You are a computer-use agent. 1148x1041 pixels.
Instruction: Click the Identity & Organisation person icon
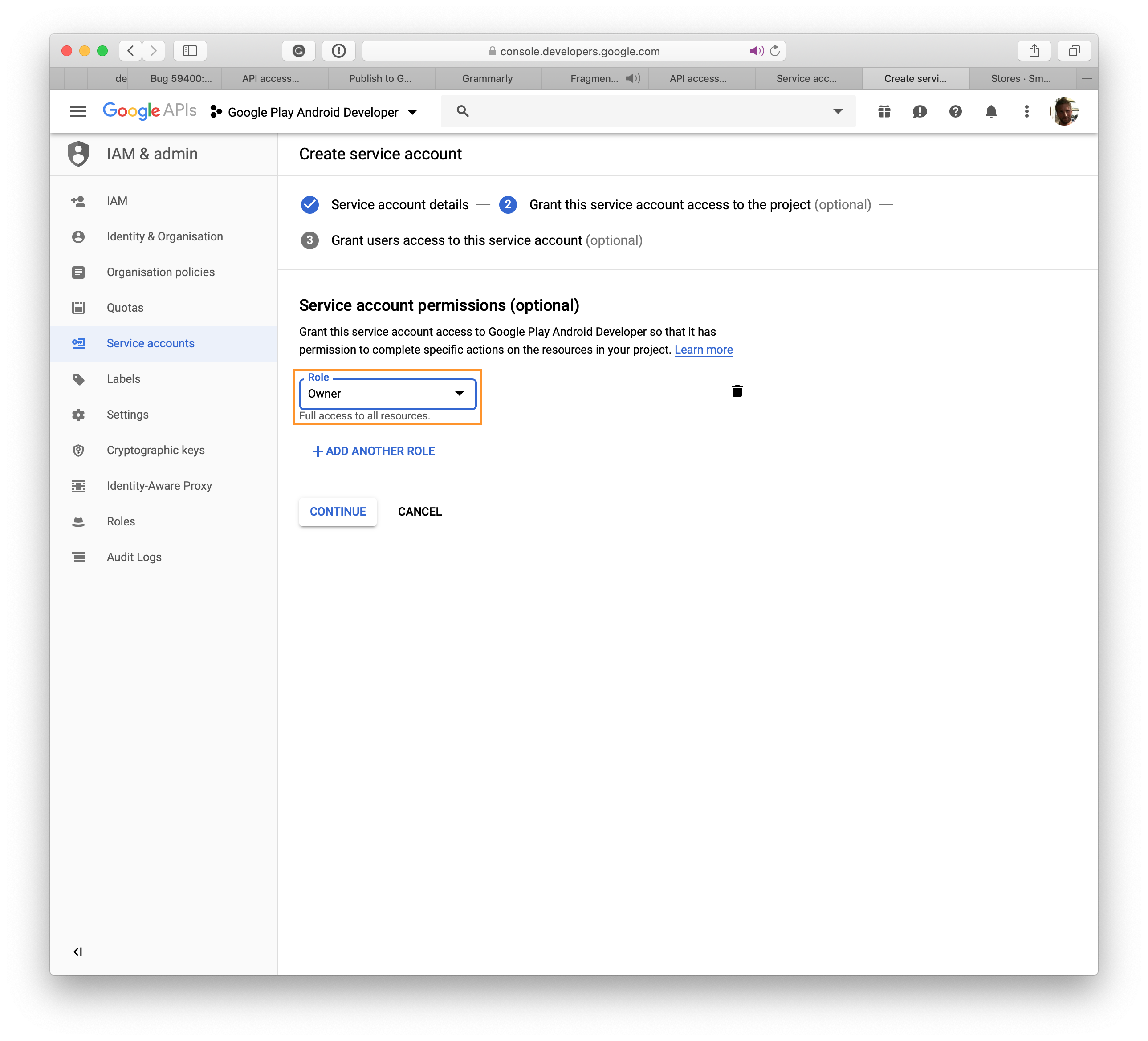(x=80, y=236)
